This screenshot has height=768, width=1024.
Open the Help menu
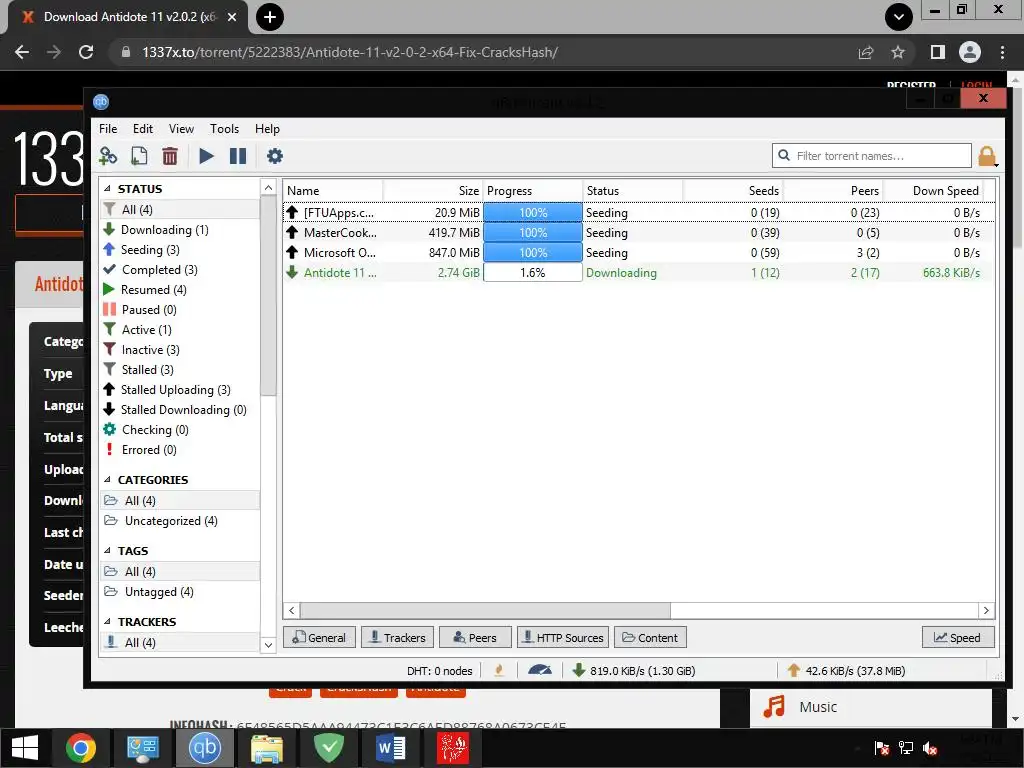pyautogui.click(x=267, y=129)
